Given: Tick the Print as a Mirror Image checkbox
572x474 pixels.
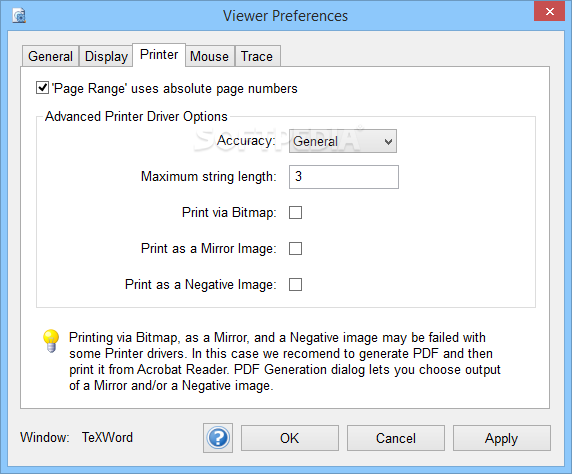Looking at the screenshot, I should [295, 248].
